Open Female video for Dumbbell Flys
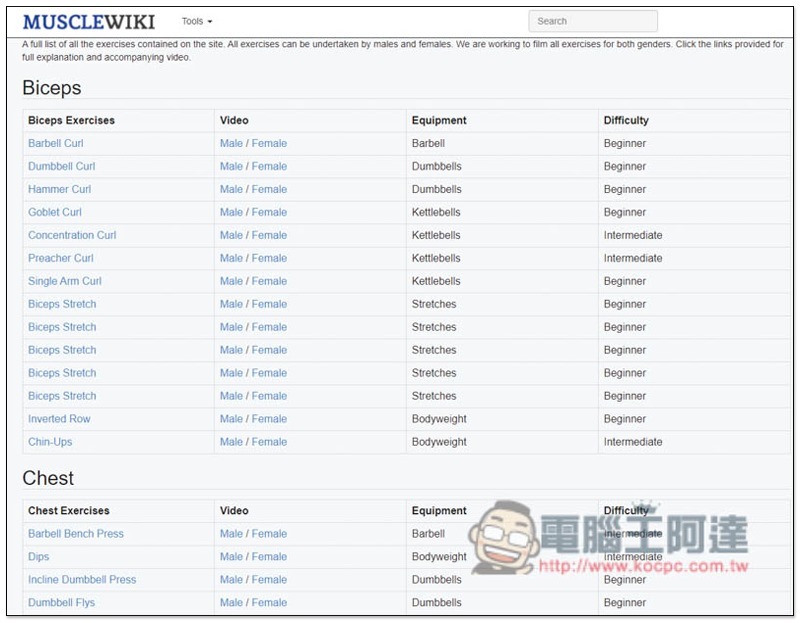 269,603
